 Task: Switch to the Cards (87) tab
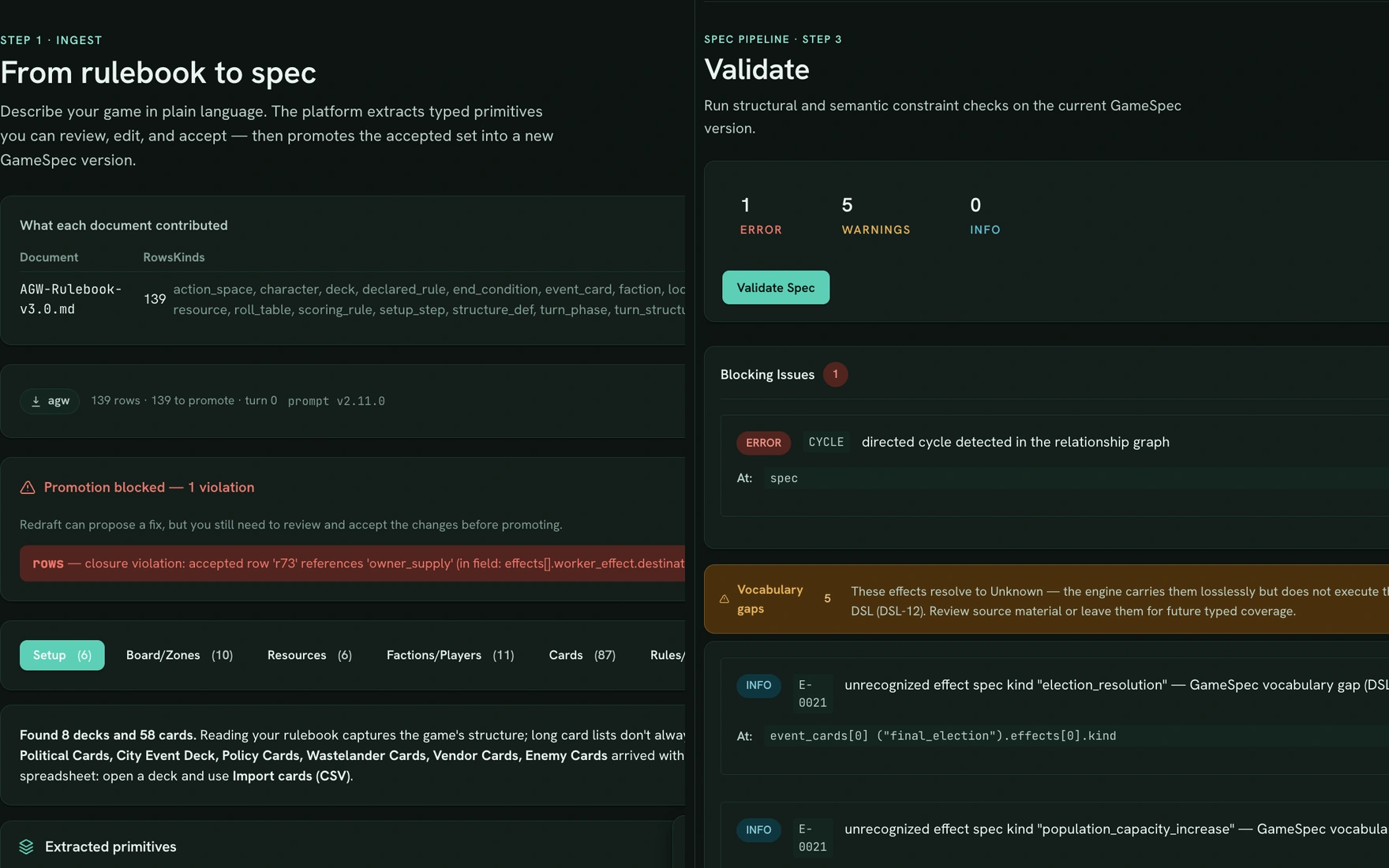pos(582,655)
